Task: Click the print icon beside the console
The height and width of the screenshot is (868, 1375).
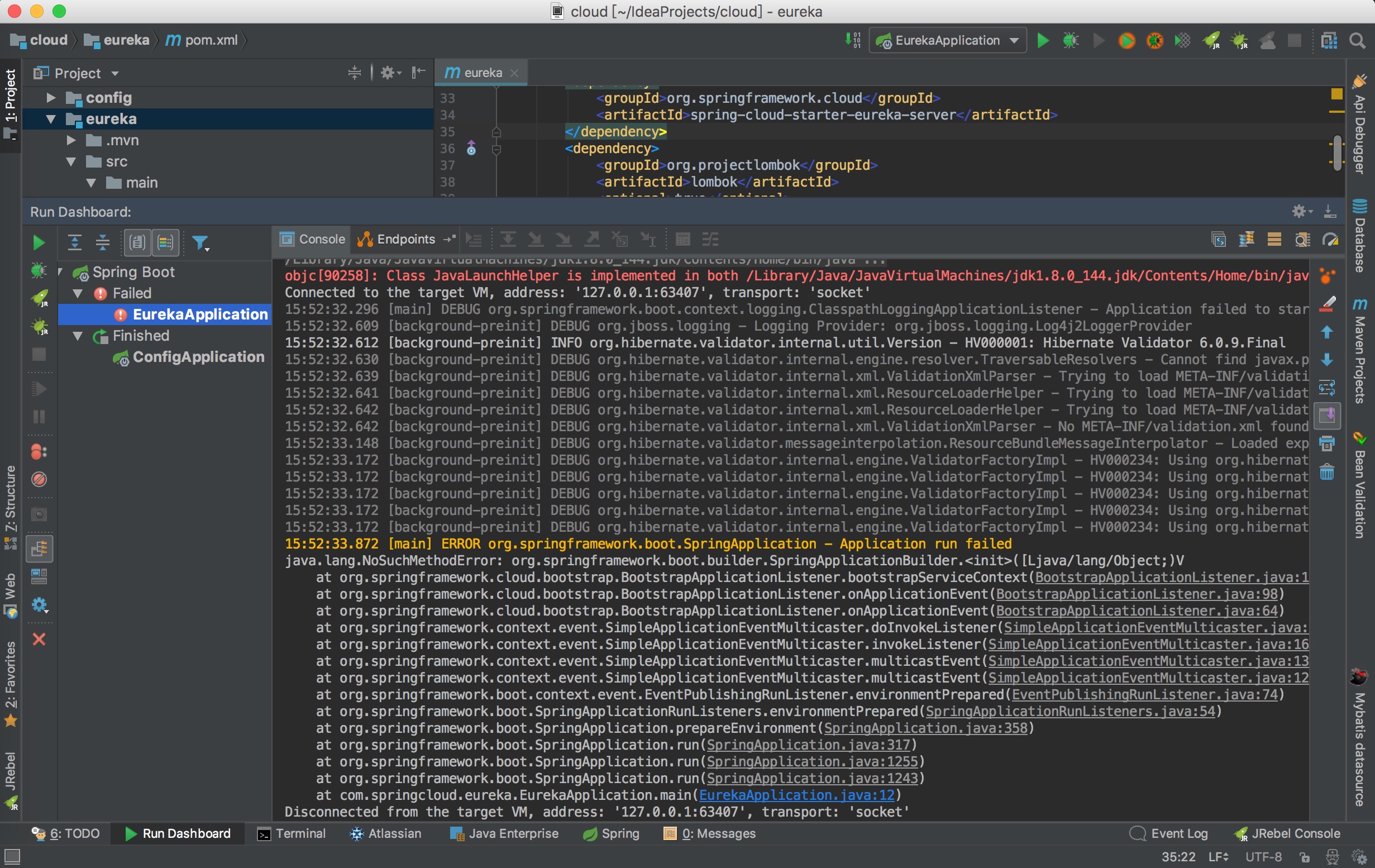Action: 1326,443
